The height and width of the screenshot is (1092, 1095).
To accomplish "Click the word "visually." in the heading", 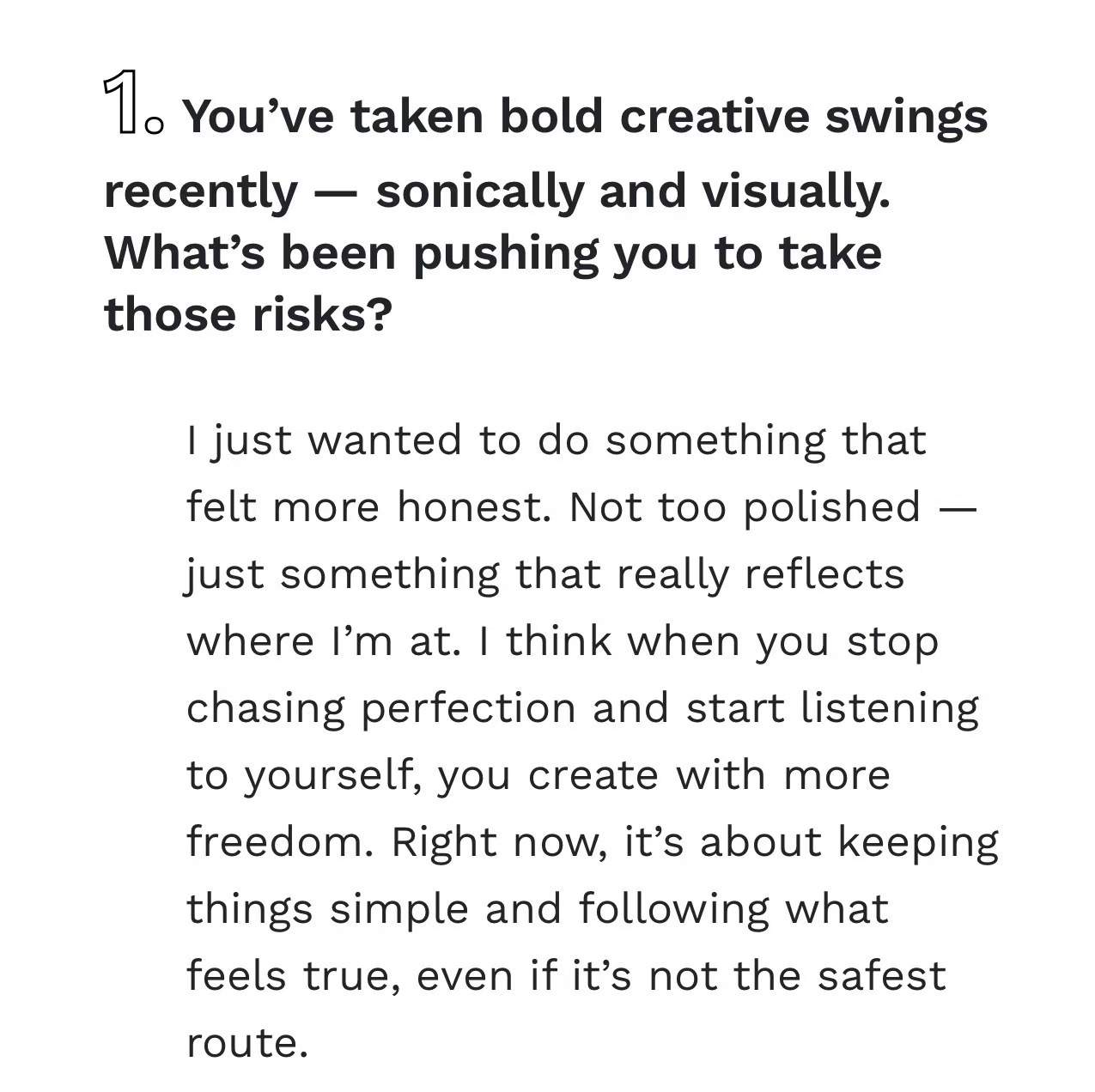I will click(x=796, y=191).
